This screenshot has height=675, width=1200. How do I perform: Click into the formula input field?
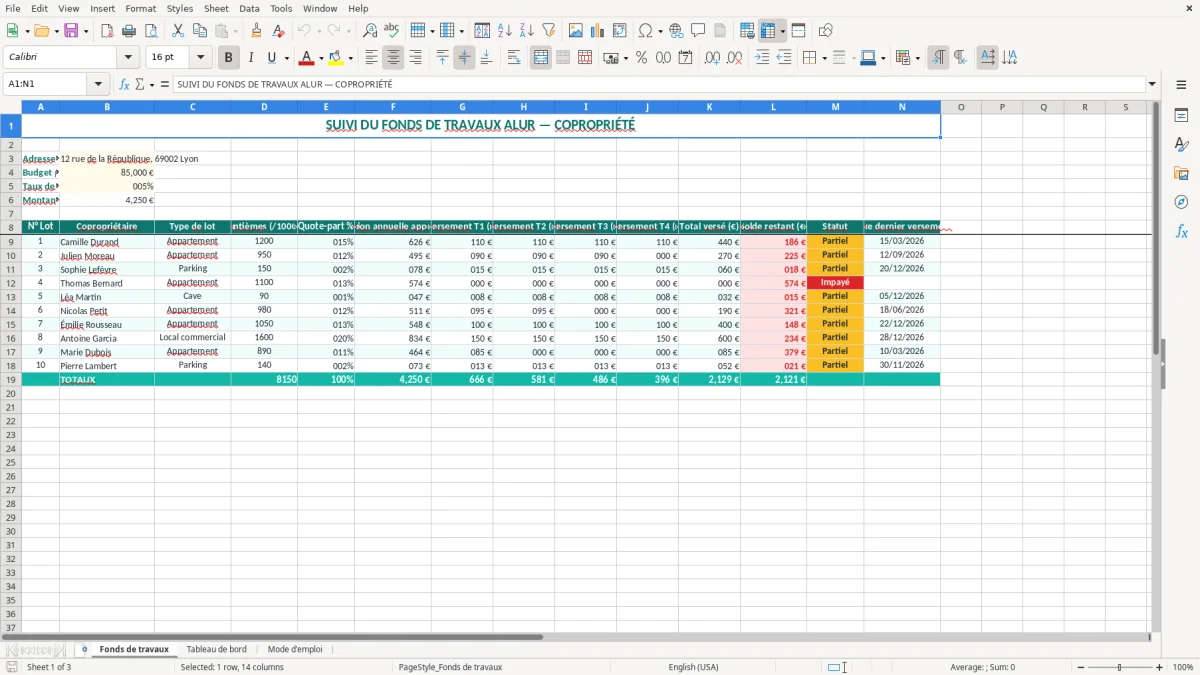click(658, 84)
